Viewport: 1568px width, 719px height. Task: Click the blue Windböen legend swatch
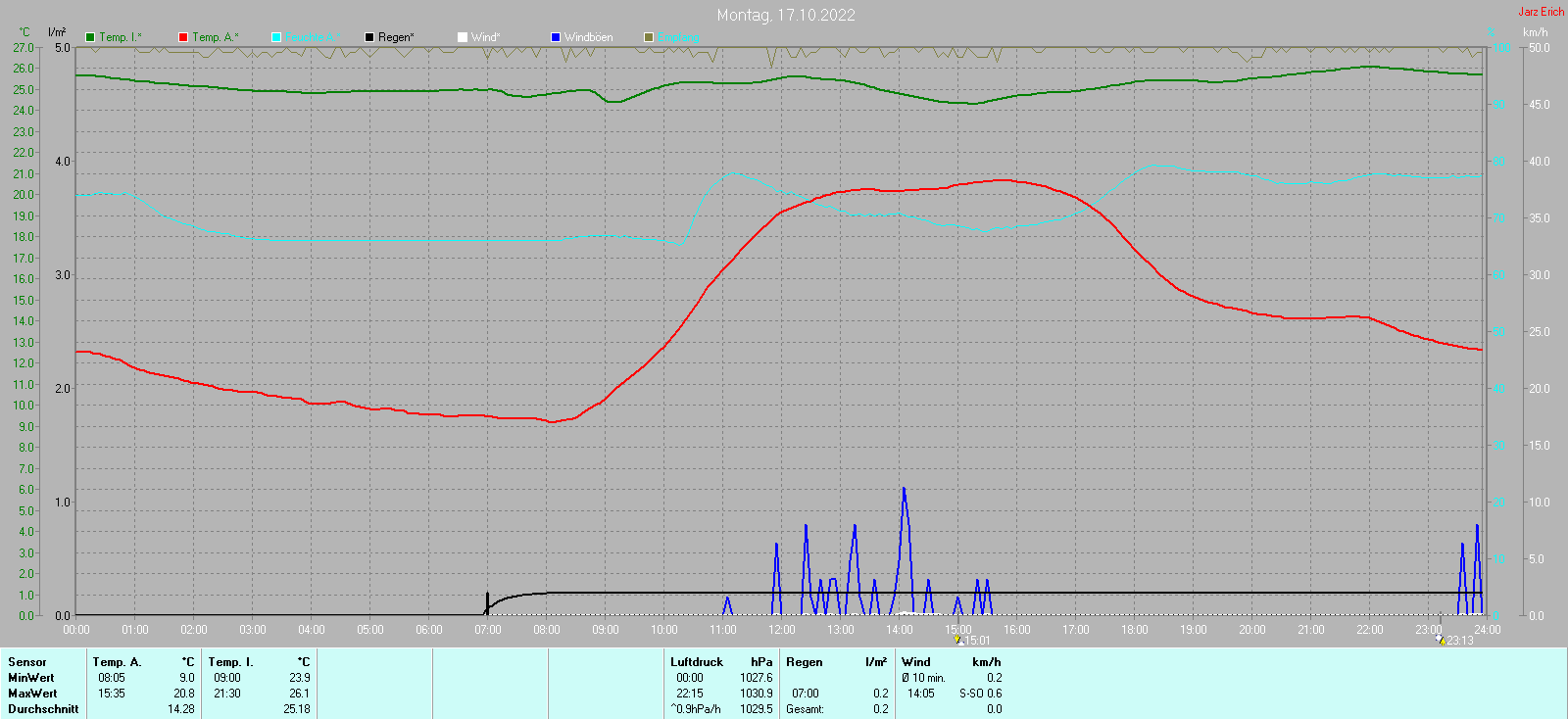(x=556, y=37)
